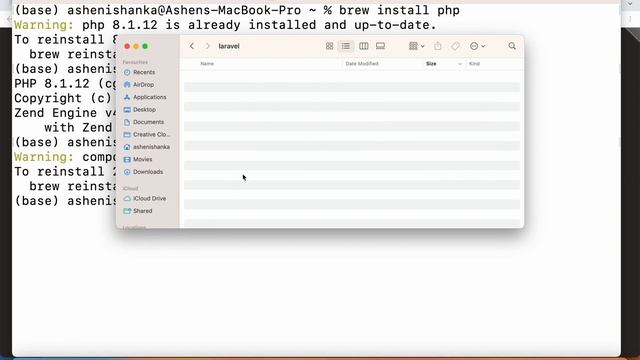
Task: Open Finder search
Action: (x=512, y=46)
